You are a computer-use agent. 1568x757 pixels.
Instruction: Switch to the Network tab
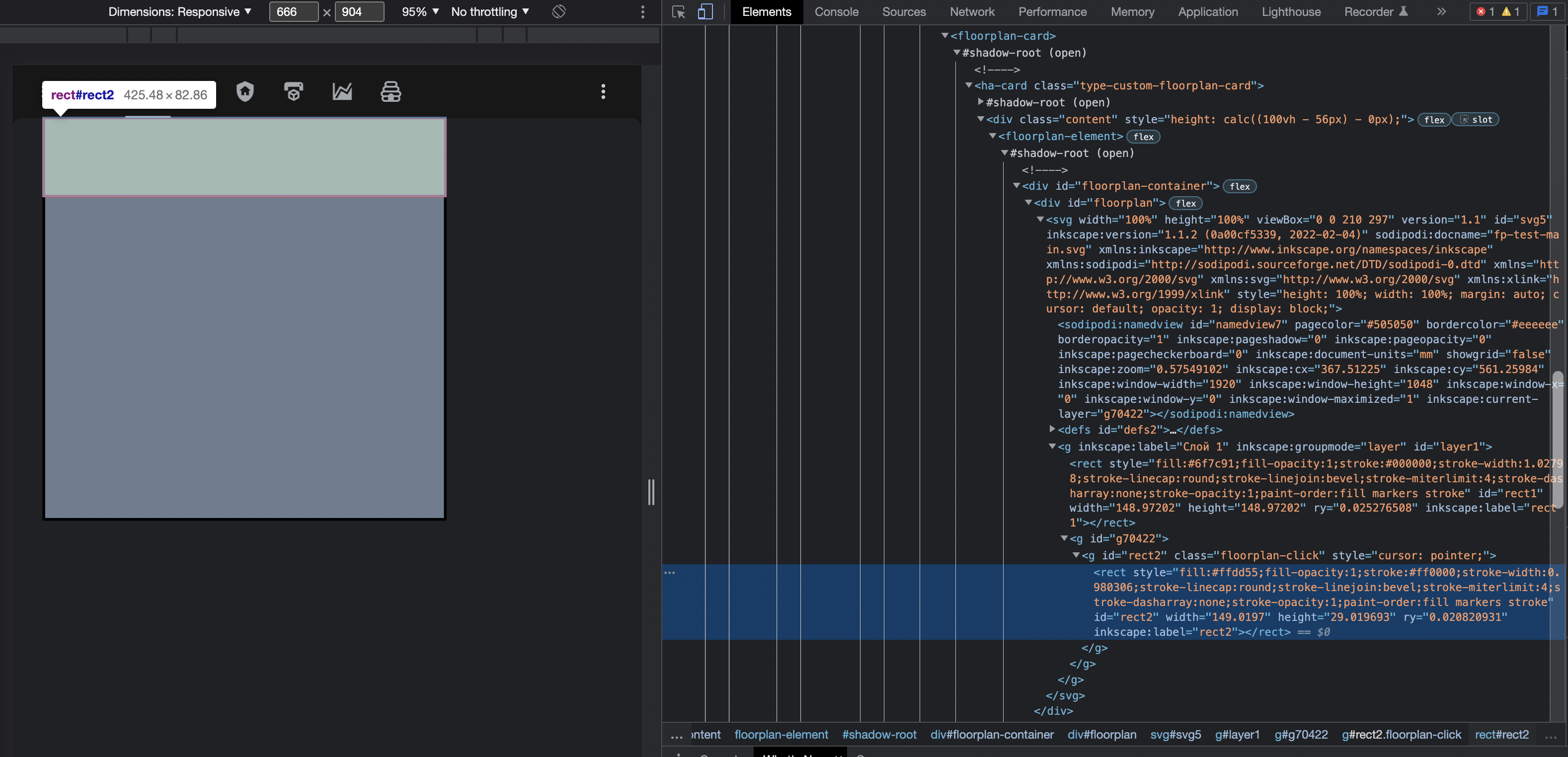[972, 11]
